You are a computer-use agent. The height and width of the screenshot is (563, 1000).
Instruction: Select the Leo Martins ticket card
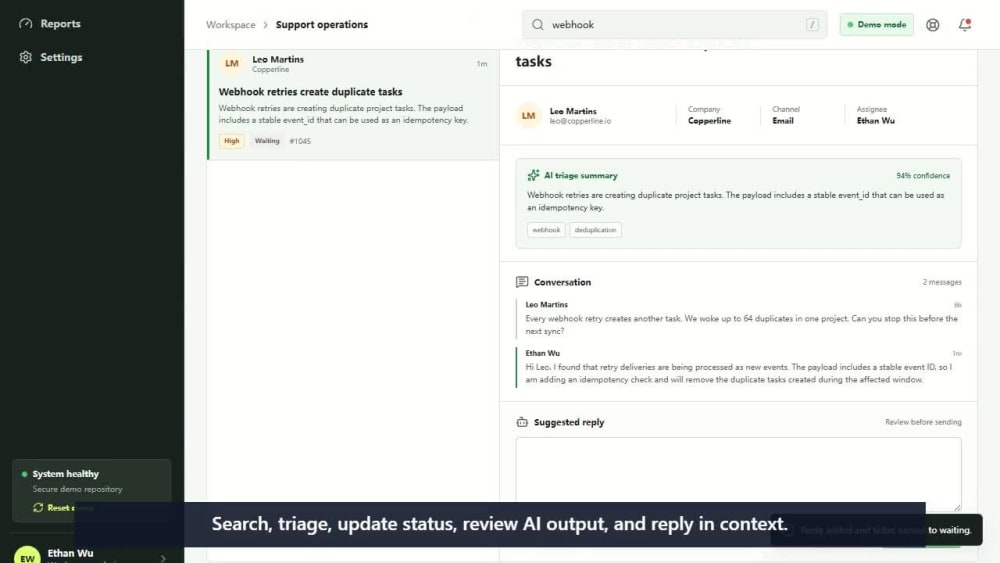[353, 105]
